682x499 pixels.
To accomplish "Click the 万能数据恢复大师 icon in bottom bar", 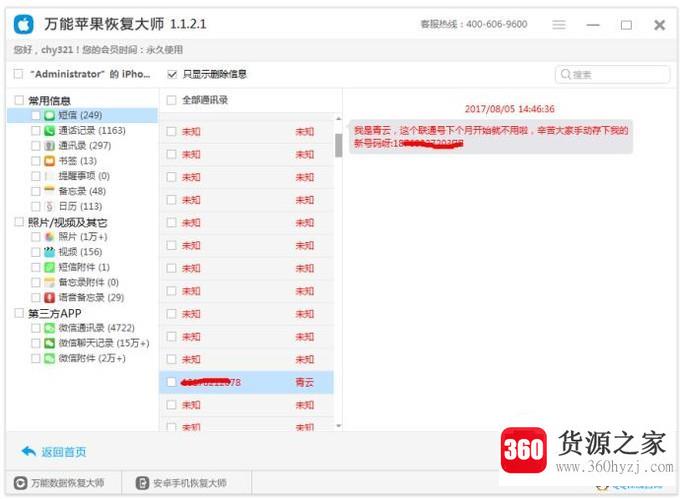I will point(20,483).
